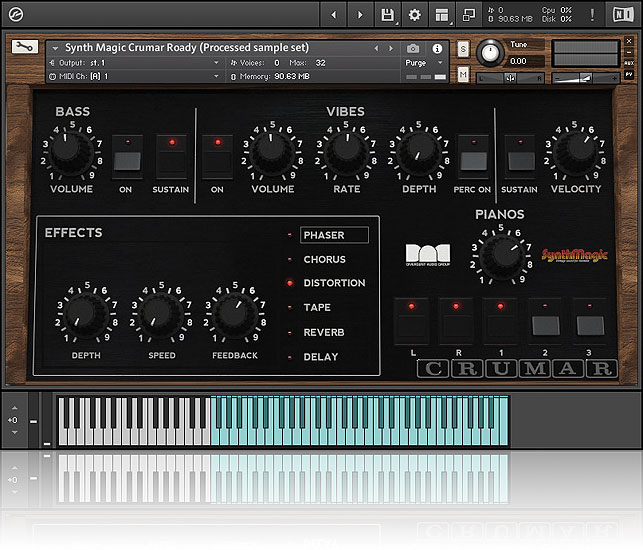Click the workspace layout panel icon
Screen dimensions: 643x550
(442, 15)
